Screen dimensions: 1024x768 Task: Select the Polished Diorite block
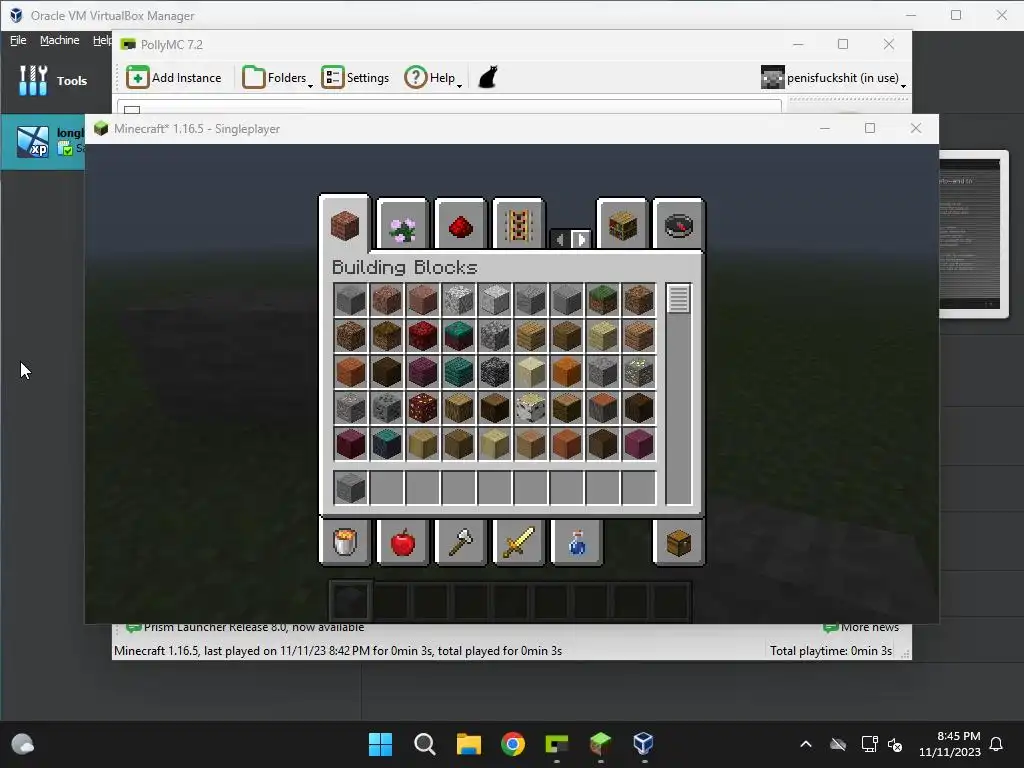[494, 300]
